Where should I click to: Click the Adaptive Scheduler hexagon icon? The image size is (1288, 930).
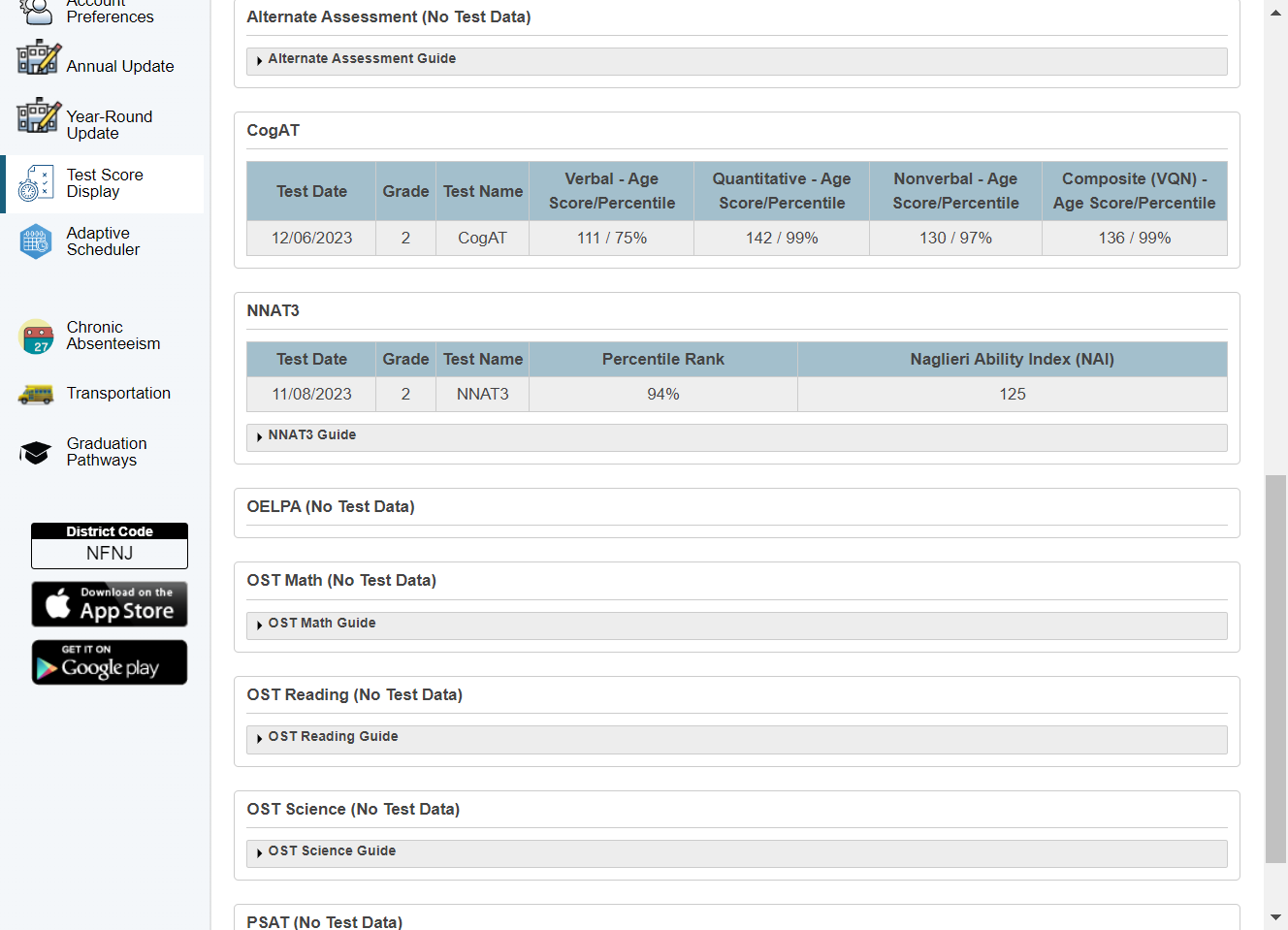point(36,241)
